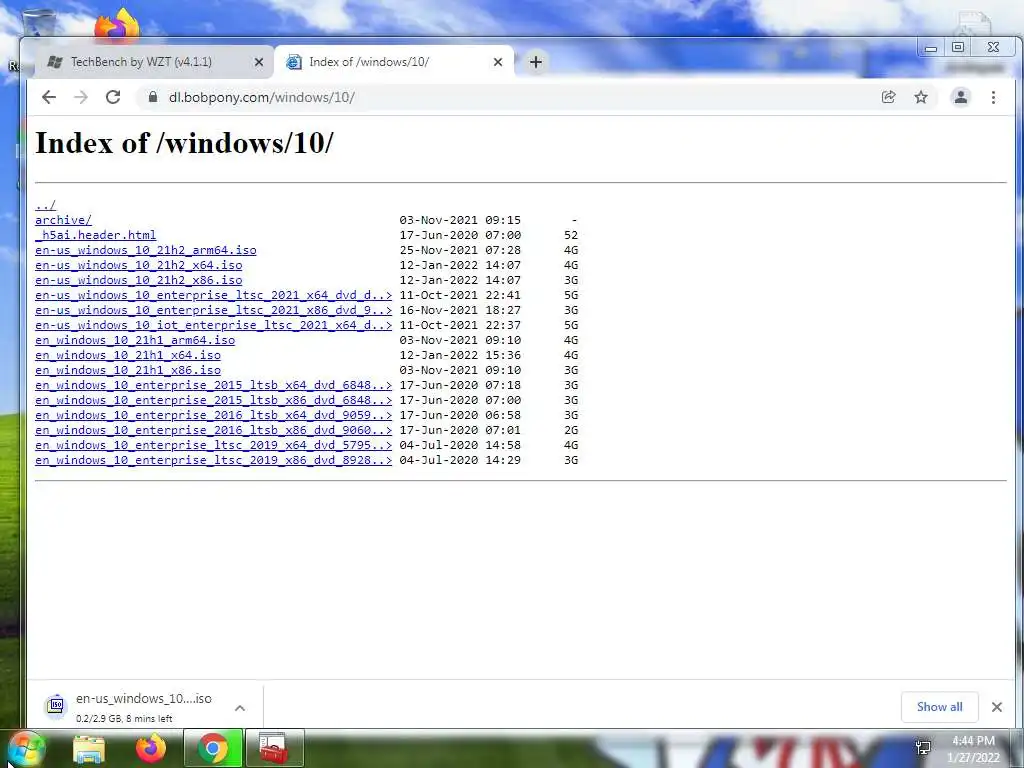Click the 03-Nov-2021 09:15 archive date
1024x768 pixels.
click(x=460, y=220)
